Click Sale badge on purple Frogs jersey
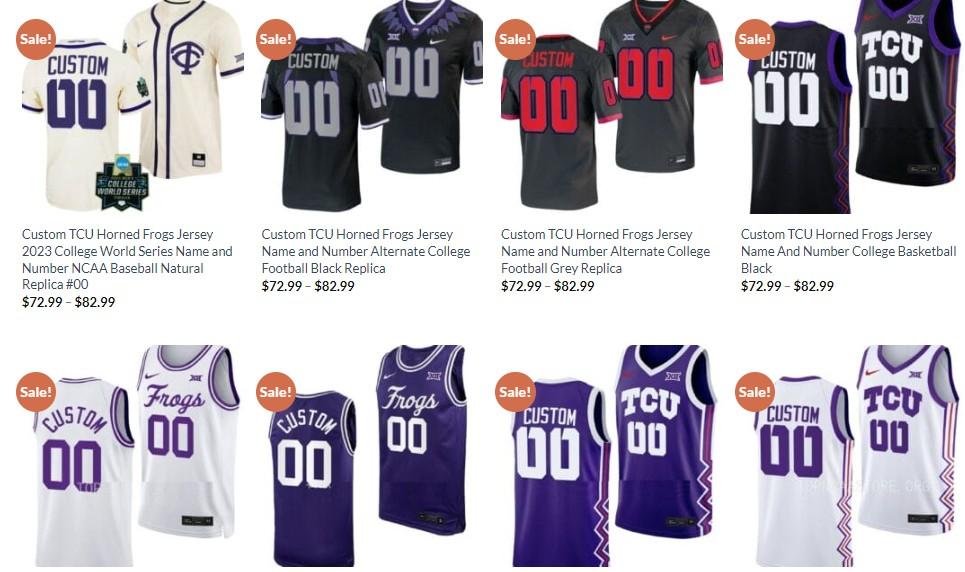 [276, 392]
